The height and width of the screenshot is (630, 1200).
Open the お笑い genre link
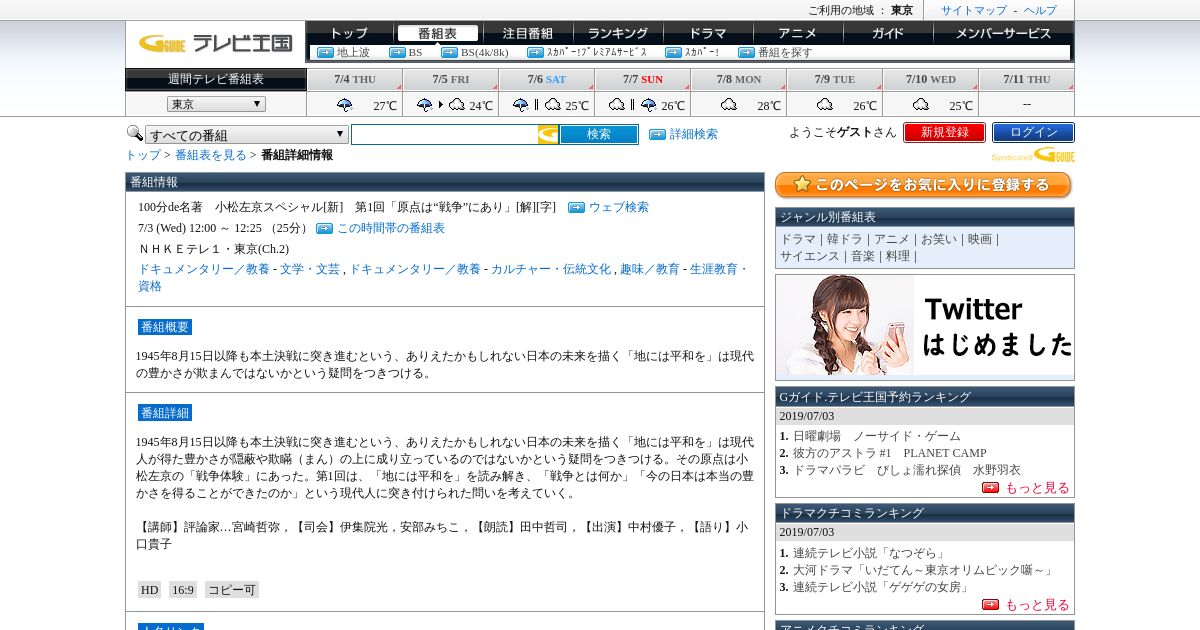coord(939,239)
